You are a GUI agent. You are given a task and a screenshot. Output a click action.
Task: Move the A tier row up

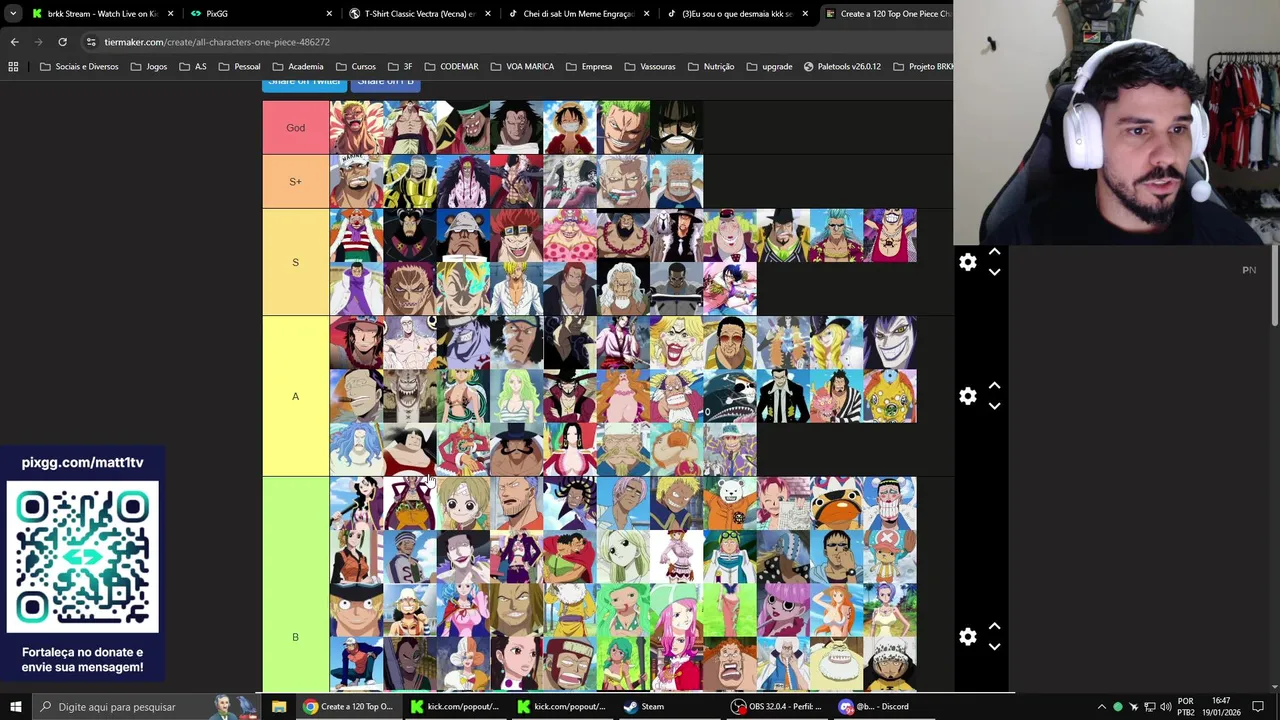(x=994, y=386)
